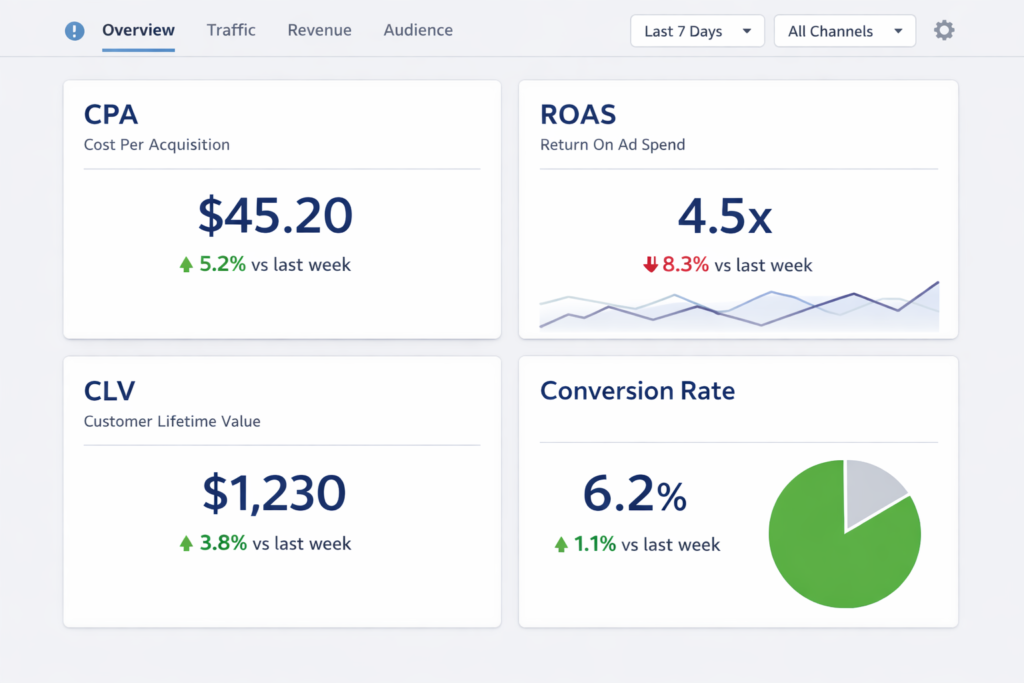Click the ROAS value 4.5x
The image size is (1024, 683).
724,215
